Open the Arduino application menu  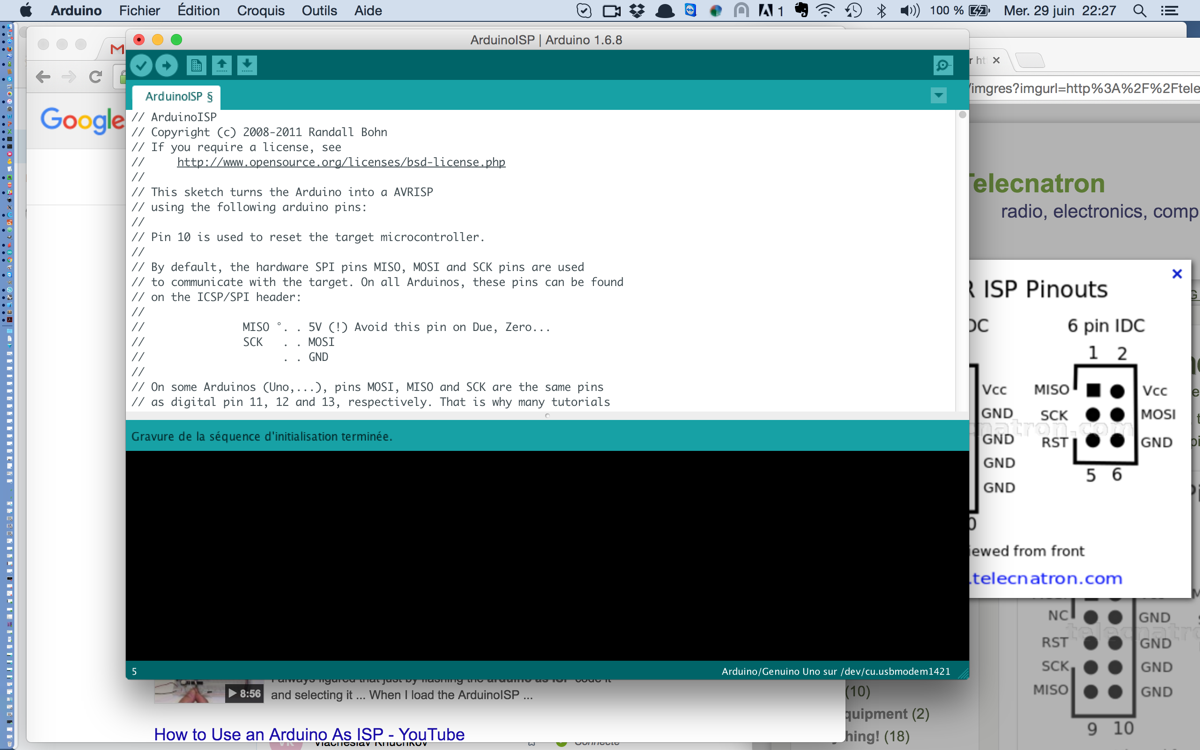point(76,11)
